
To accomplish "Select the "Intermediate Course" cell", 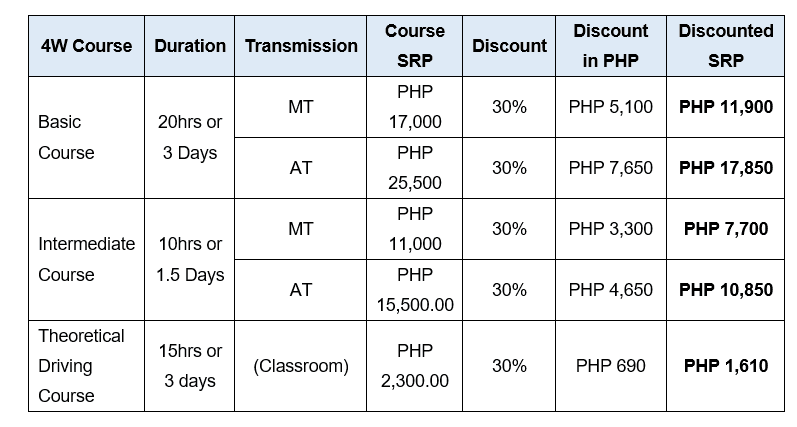I will [86, 259].
